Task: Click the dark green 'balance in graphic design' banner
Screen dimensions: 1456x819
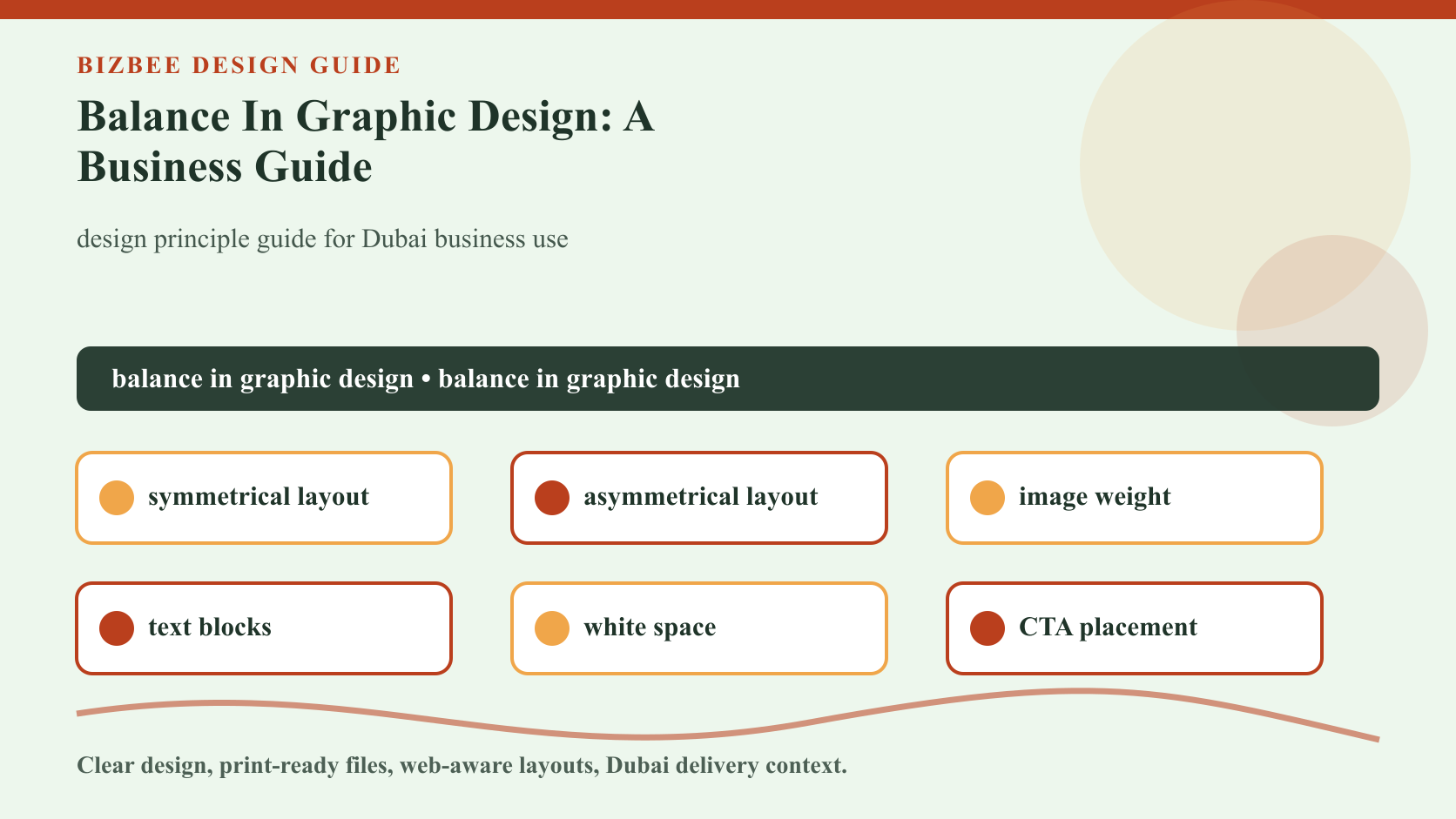Action: 728,379
